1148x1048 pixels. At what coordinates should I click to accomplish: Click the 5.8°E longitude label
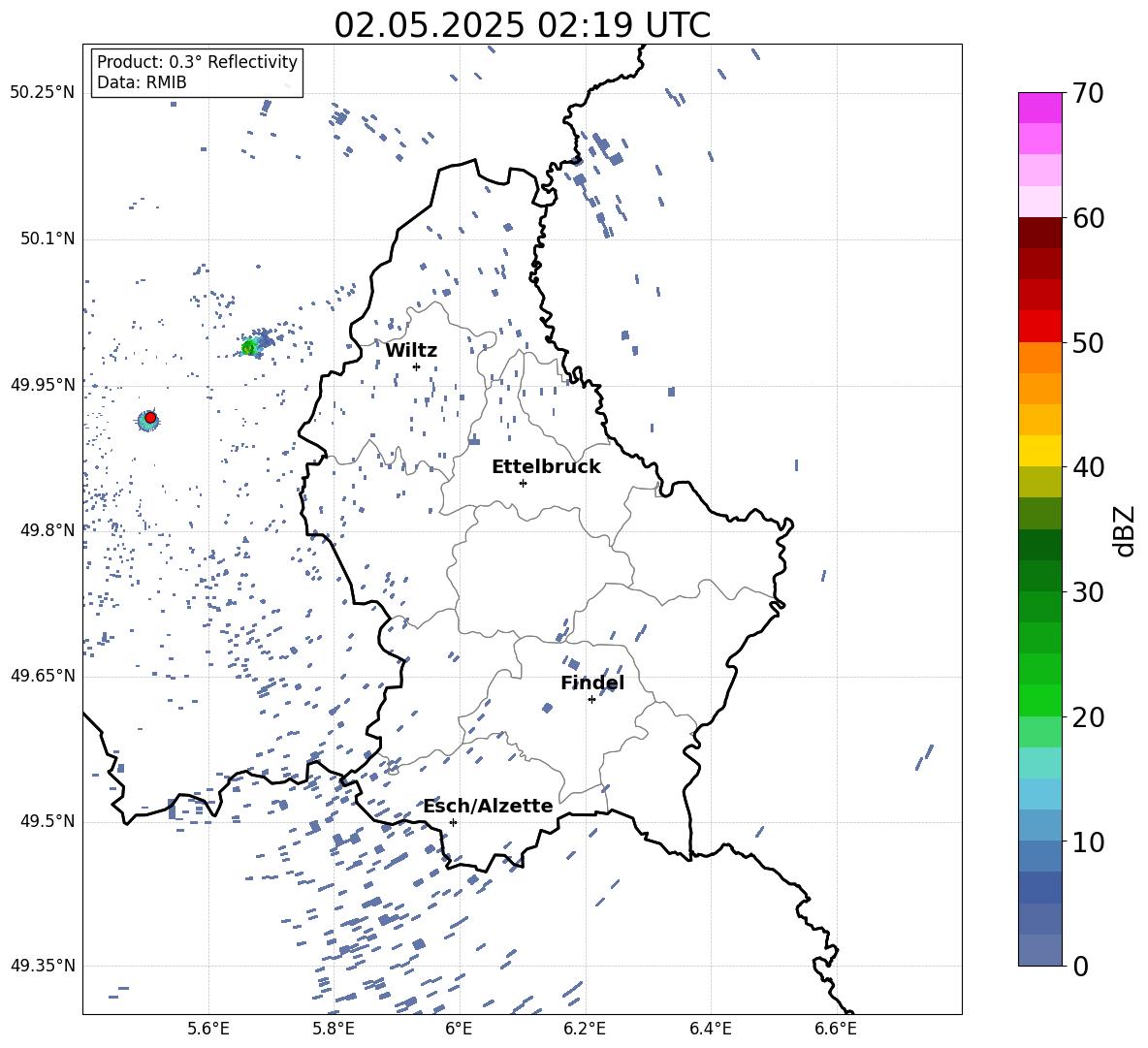(334, 1029)
